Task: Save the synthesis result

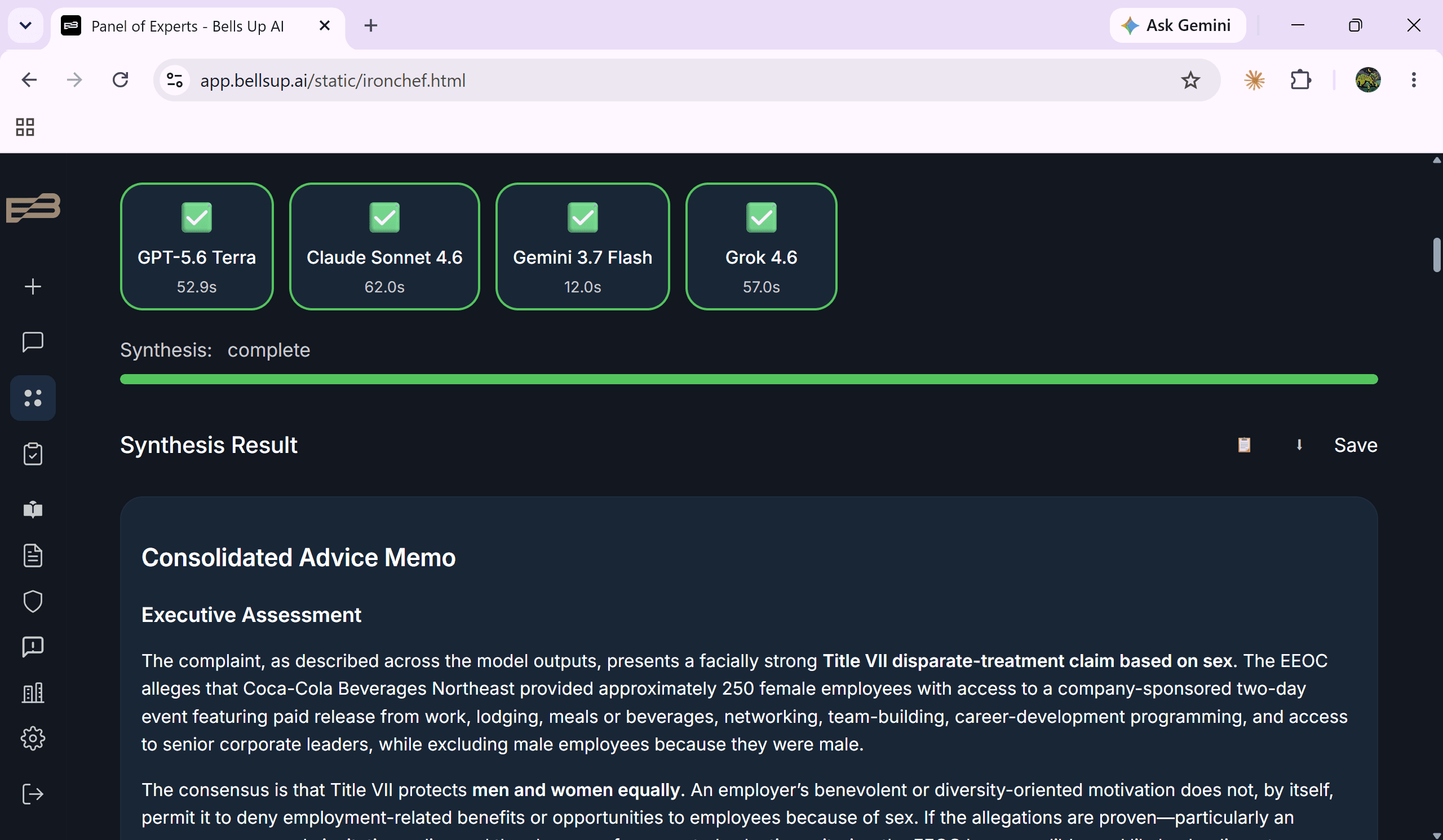Action: click(1356, 445)
